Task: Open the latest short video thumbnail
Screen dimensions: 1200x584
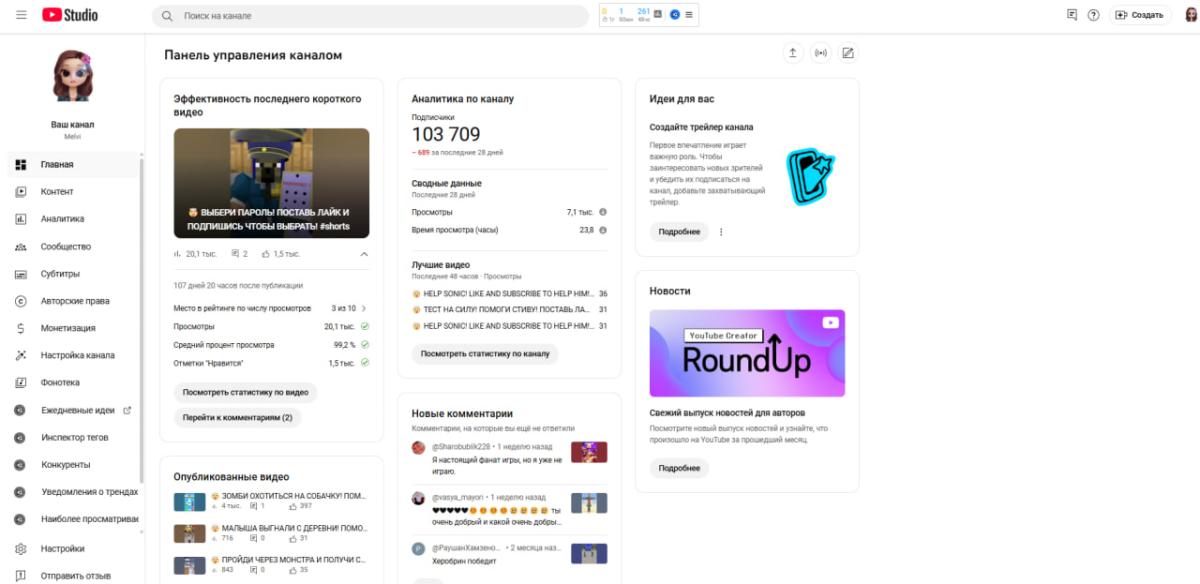Action: [x=271, y=183]
